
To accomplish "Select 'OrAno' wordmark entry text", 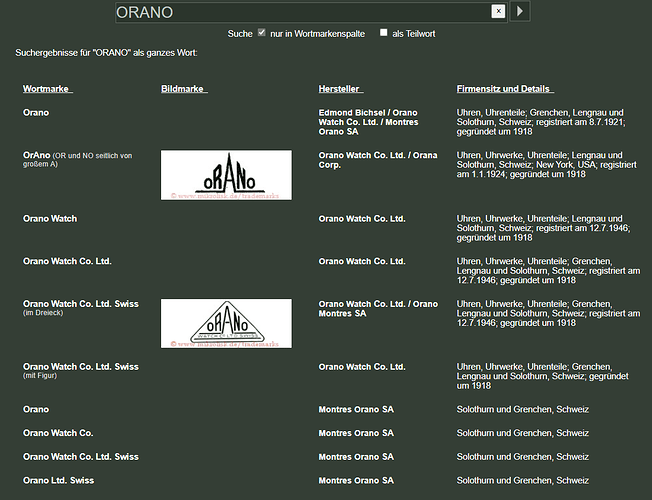I will click(77, 159).
